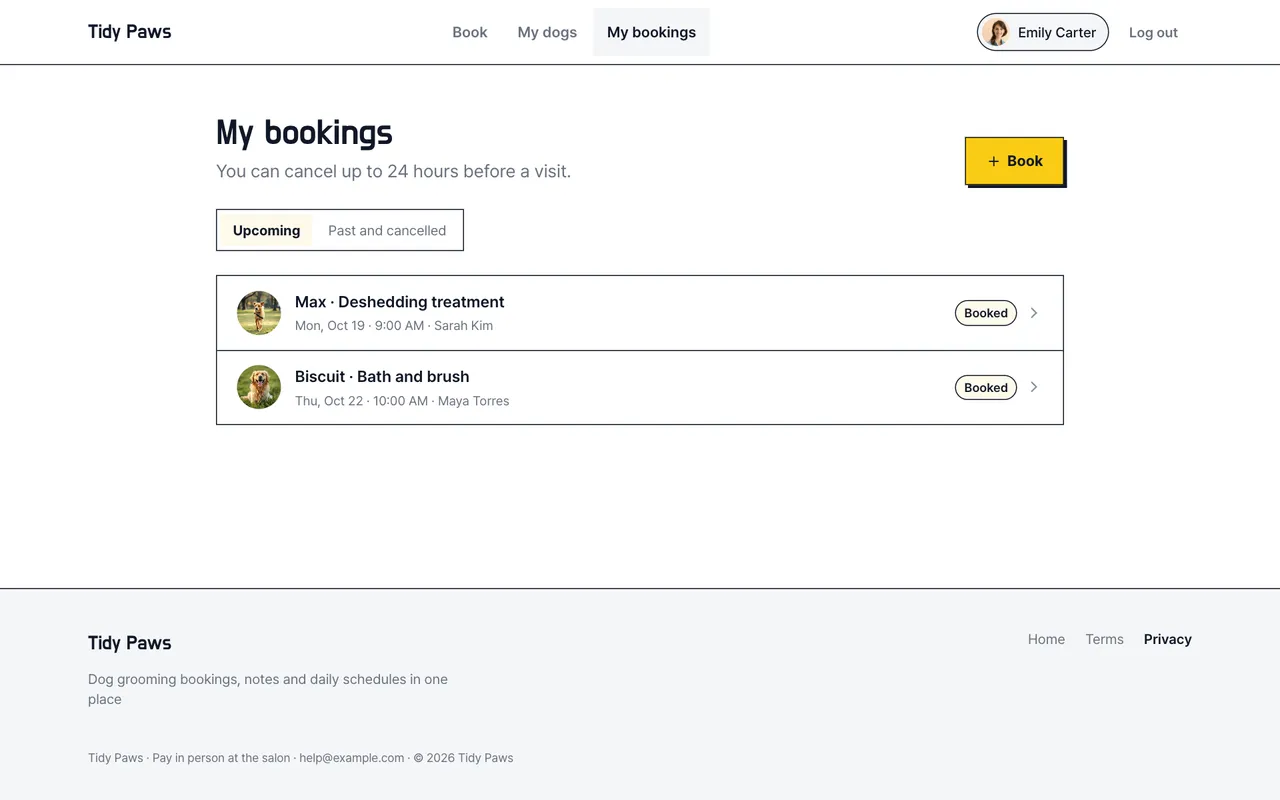Click Emily Carter's profile avatar picture

click(996, 32)
